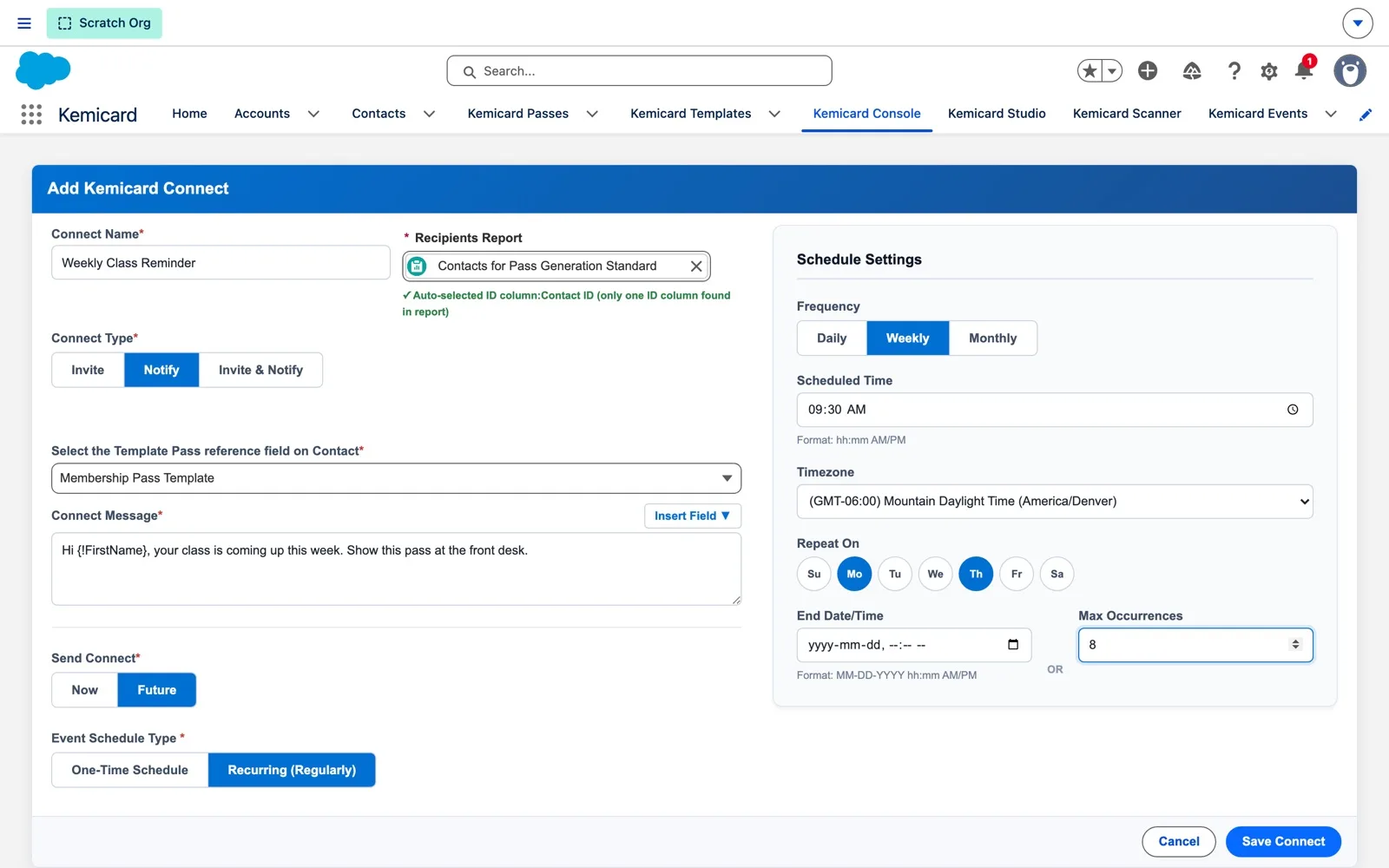Set frequency to Monthly

[x=993, y=339]
